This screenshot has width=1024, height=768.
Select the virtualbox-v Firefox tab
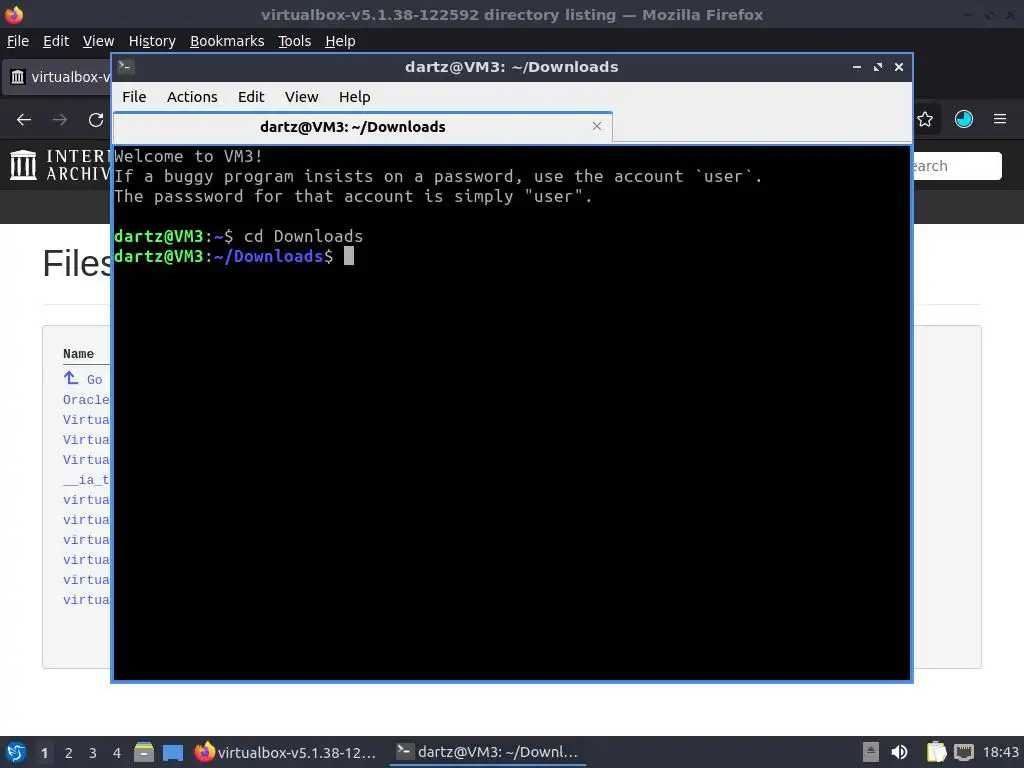[58, 77]
